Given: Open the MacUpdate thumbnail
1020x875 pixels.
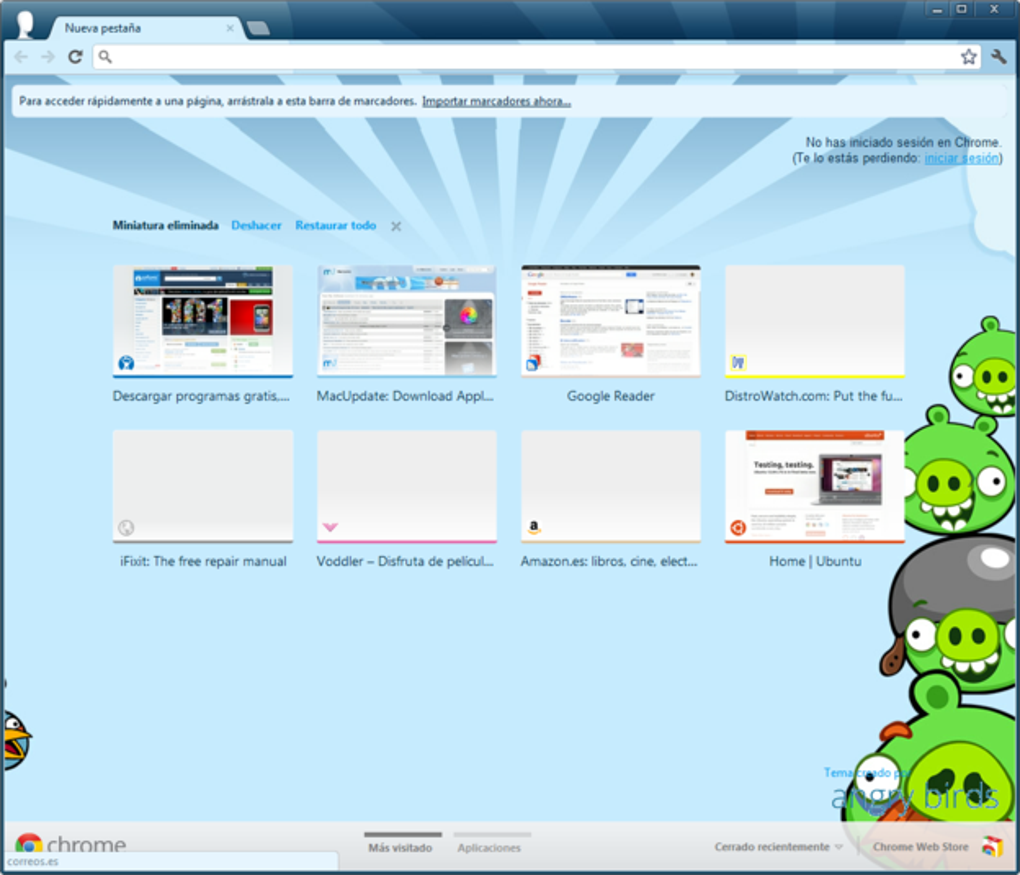Looking at the screenshot, I should tap(407, 321).
